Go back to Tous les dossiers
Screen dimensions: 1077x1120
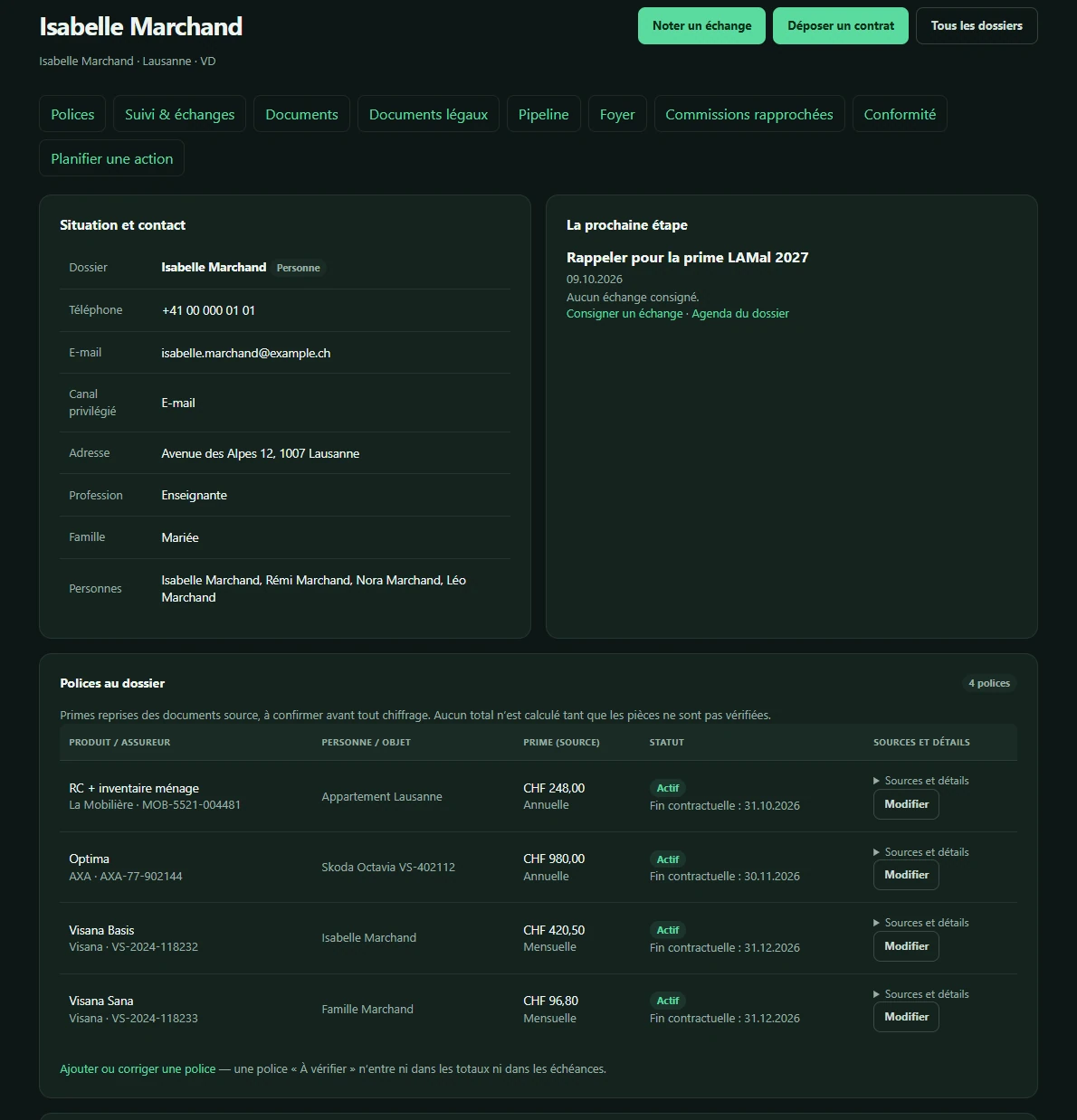(x=977, y=26)
